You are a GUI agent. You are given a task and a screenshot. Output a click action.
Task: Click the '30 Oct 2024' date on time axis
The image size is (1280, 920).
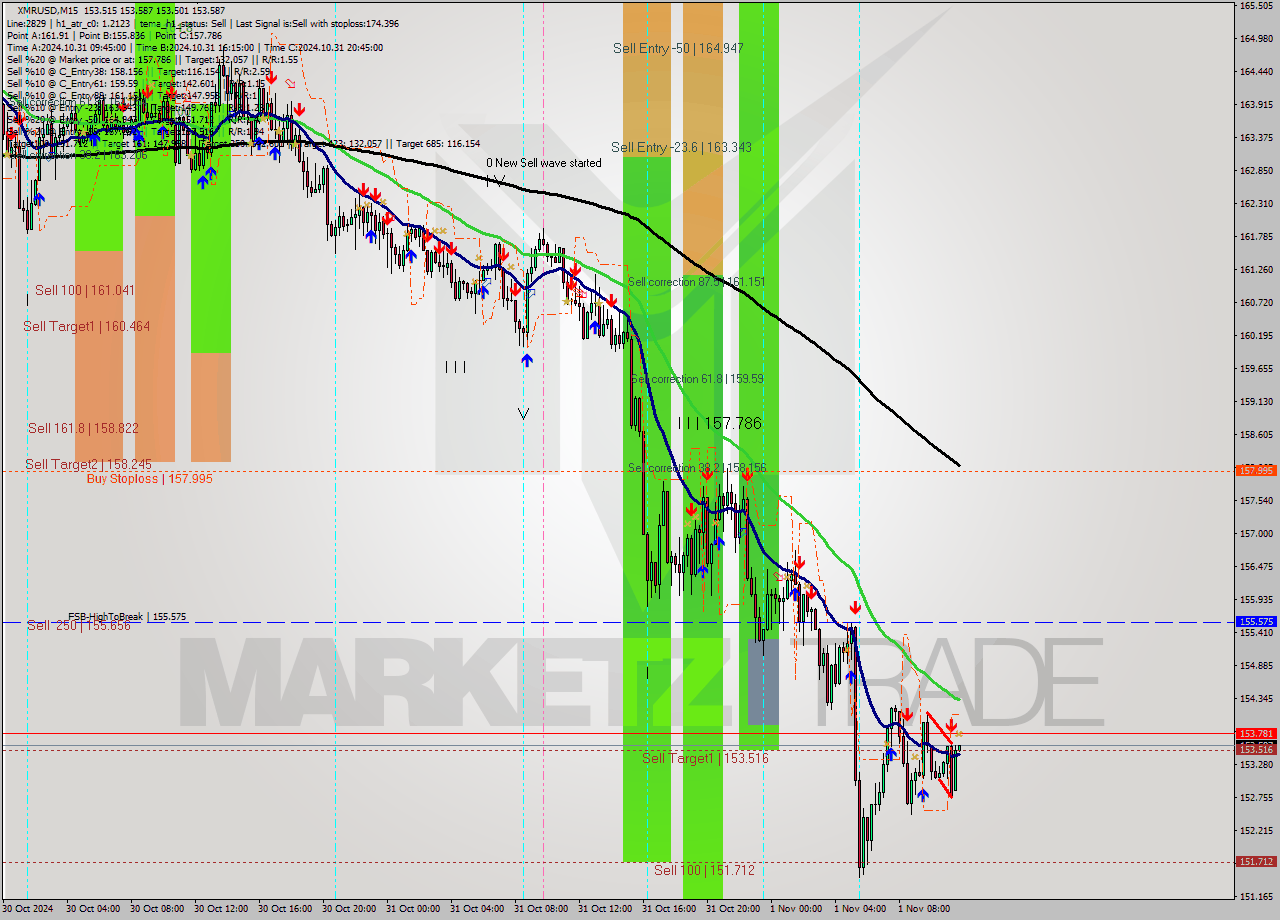27,909
